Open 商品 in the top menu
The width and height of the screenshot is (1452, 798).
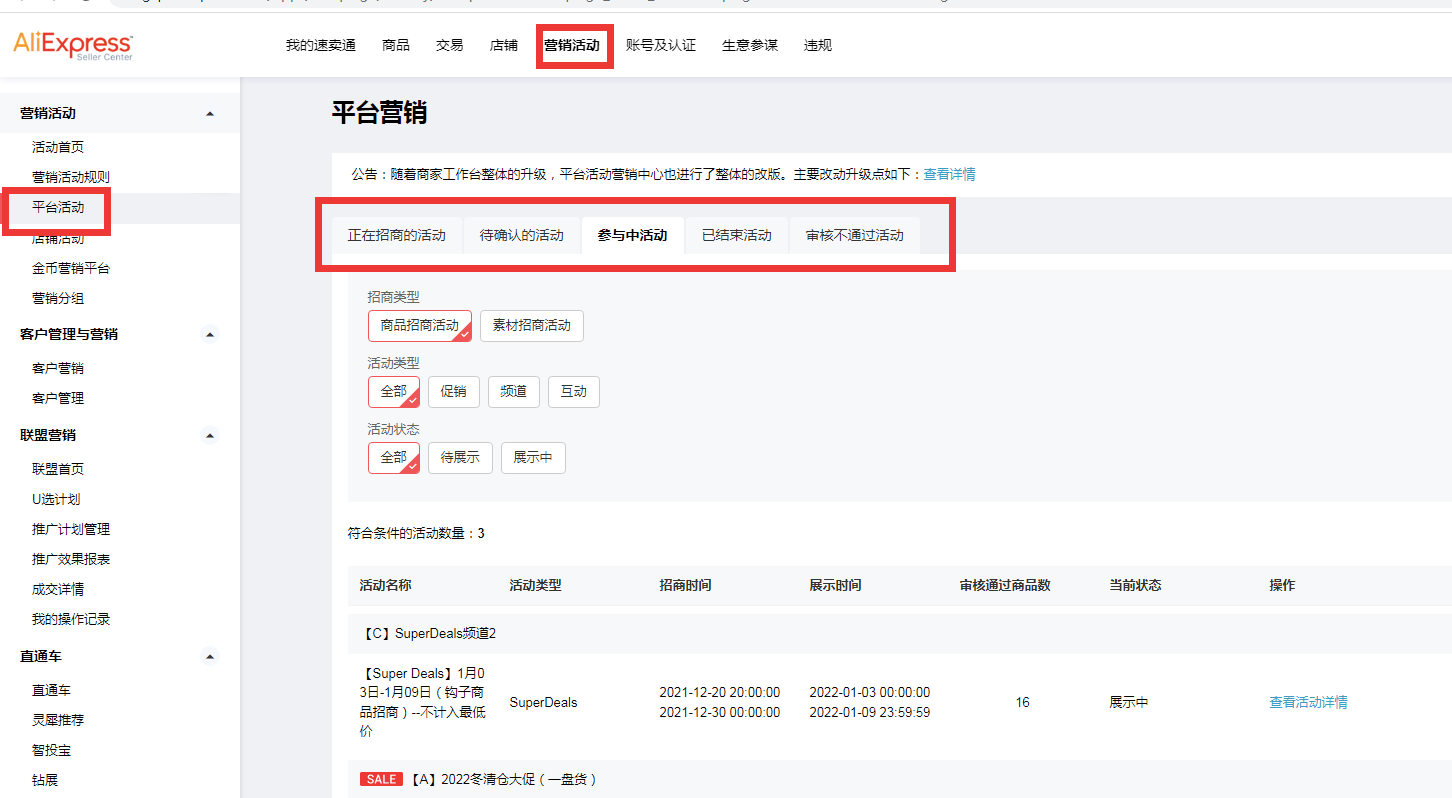396,45
